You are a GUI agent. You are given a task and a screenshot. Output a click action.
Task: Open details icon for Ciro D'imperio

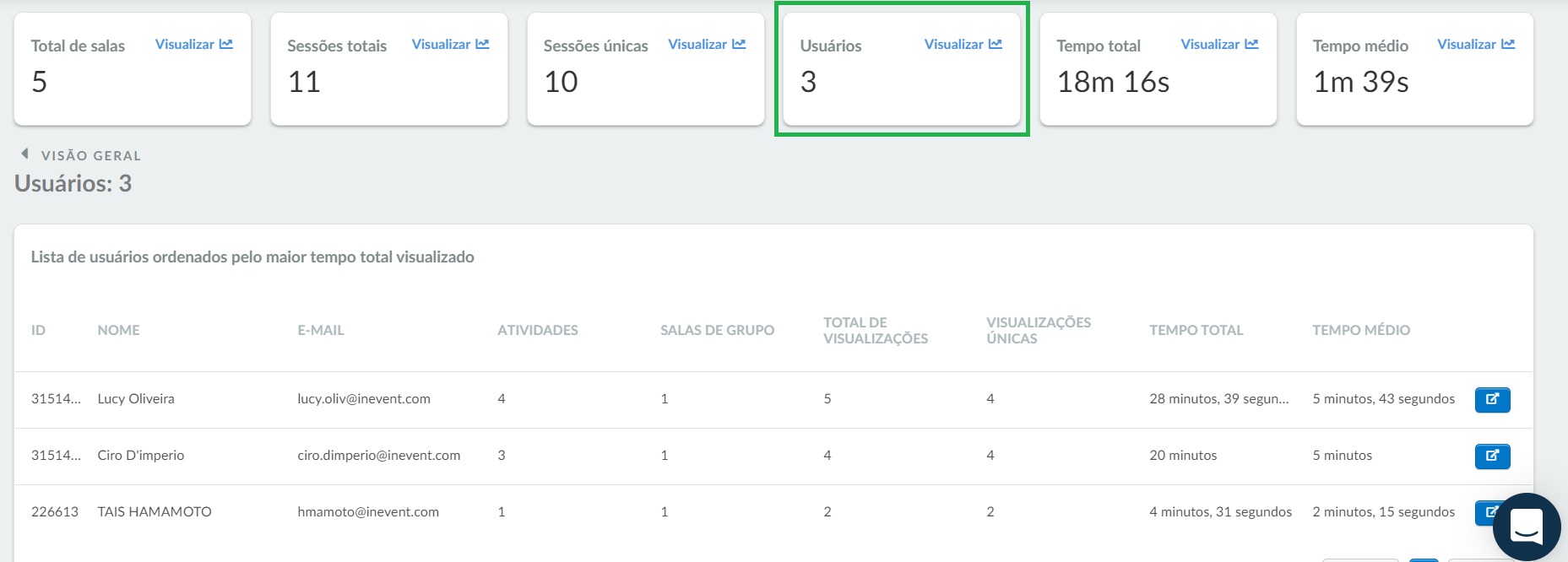tap(1493, 456)
